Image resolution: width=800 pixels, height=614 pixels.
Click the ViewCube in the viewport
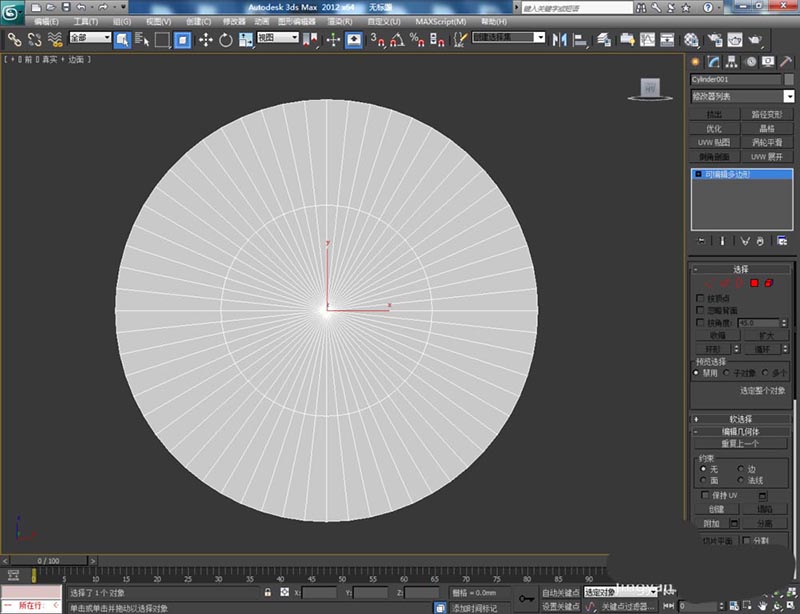click(650, 89)
